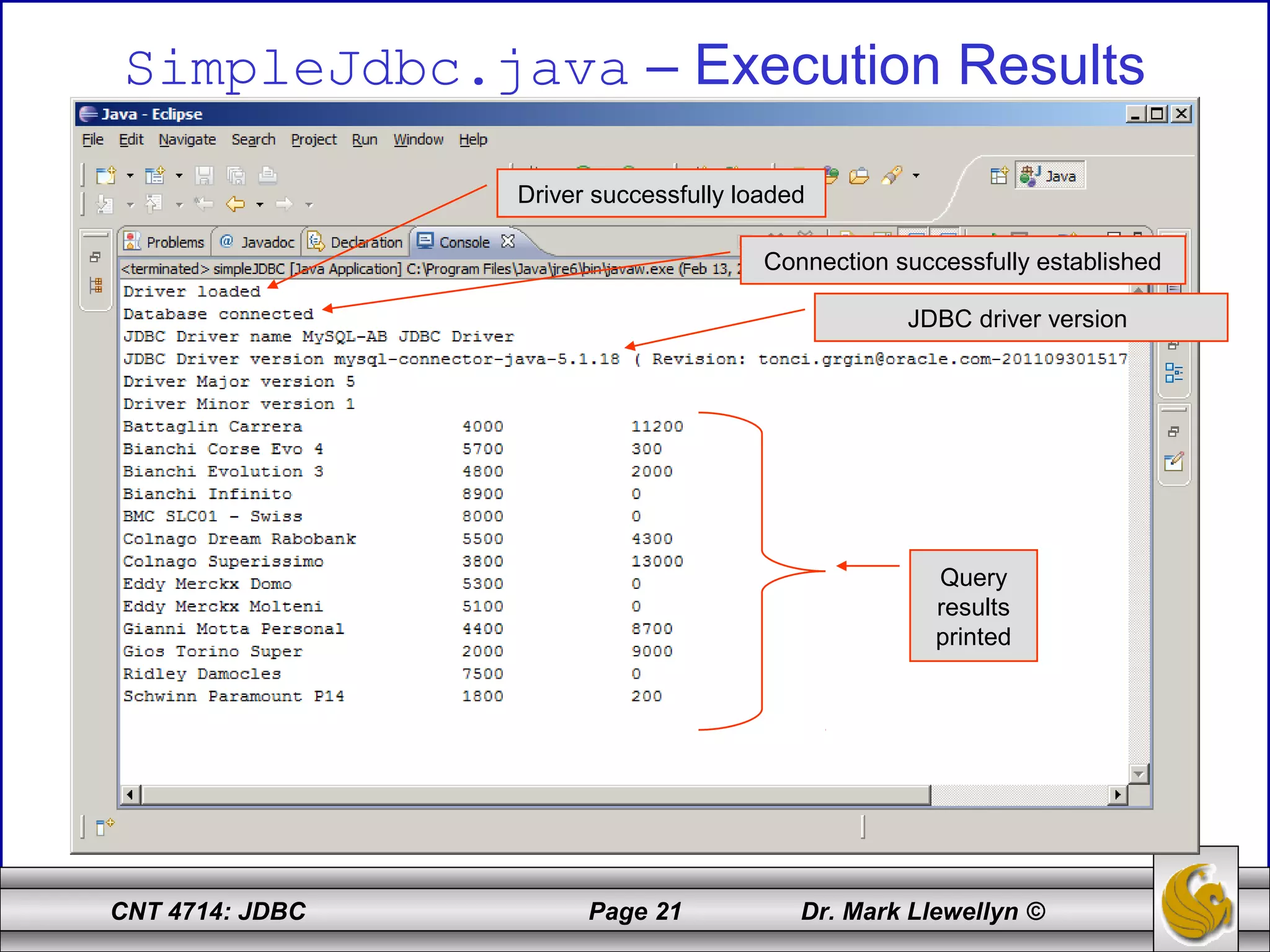
Task: Click the Open Perspective icon
Action: coord(999,176)
